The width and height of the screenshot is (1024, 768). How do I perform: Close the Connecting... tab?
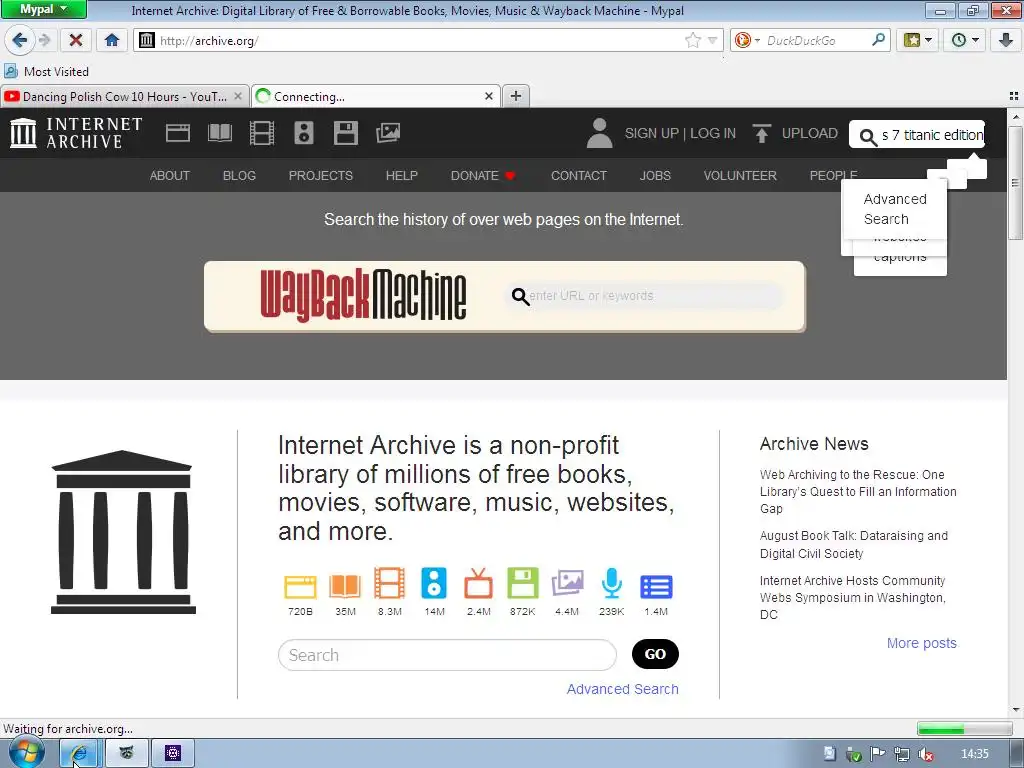(488, 96)
